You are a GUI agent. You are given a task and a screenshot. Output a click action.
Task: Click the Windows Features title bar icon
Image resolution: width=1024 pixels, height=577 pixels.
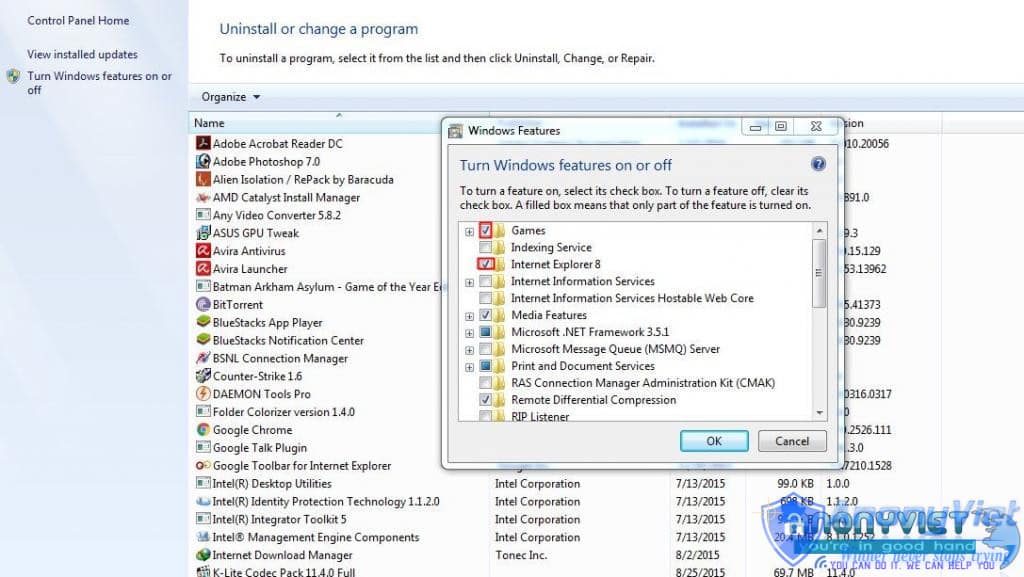click(x=455, y=131)
